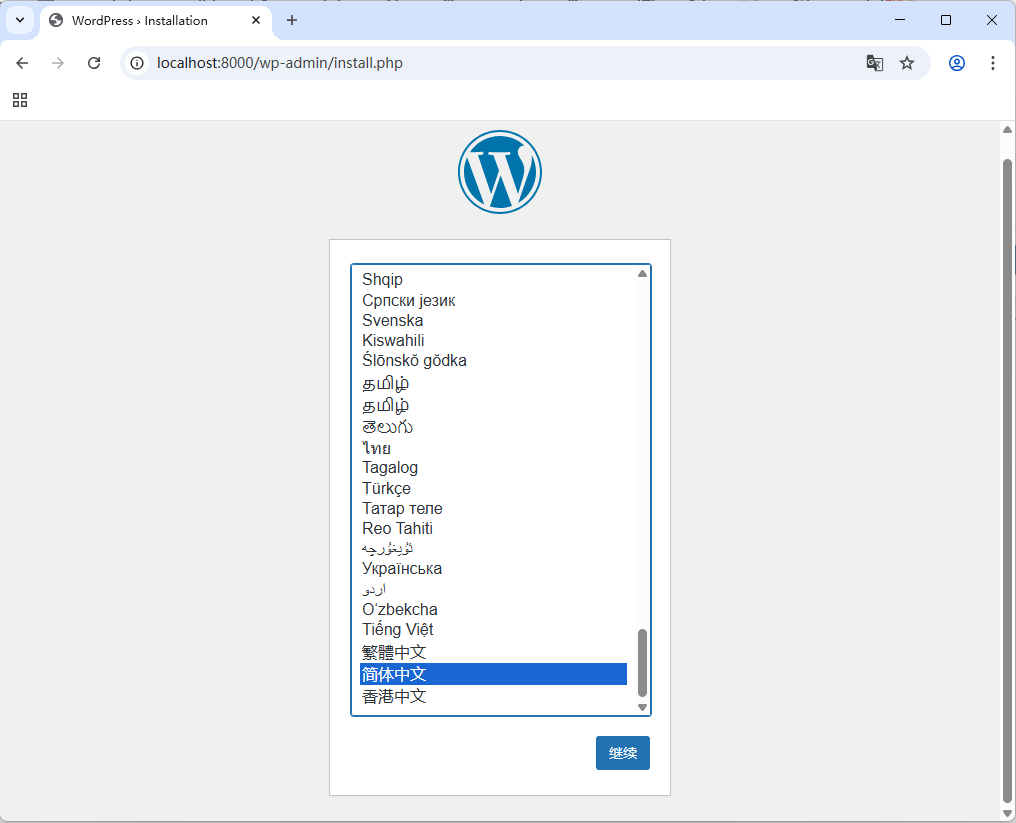Click page scrollbar down arrow
The image size is (1016, 823).
pyautogui.click(x=1007, y=813)
